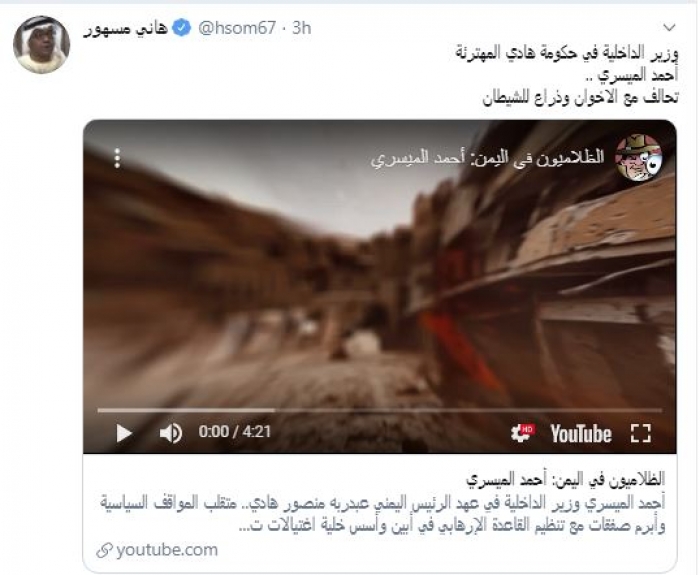Image resolution: width=700 pixels, height=575 pixels.
Task: Enter fullscreen mode on the video
Action: (x=641, y=433)
